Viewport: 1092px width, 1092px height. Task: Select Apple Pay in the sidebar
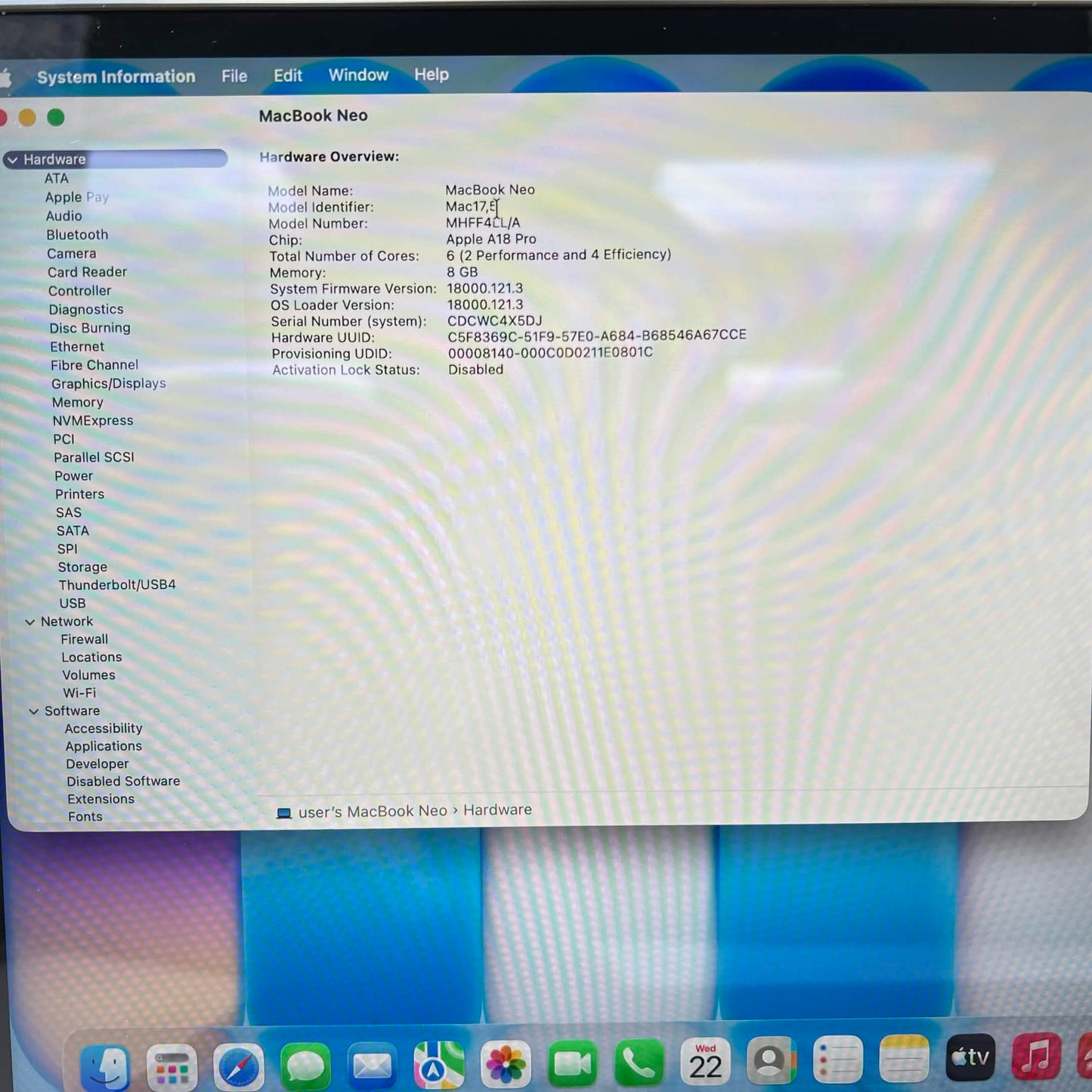point(77,197)
